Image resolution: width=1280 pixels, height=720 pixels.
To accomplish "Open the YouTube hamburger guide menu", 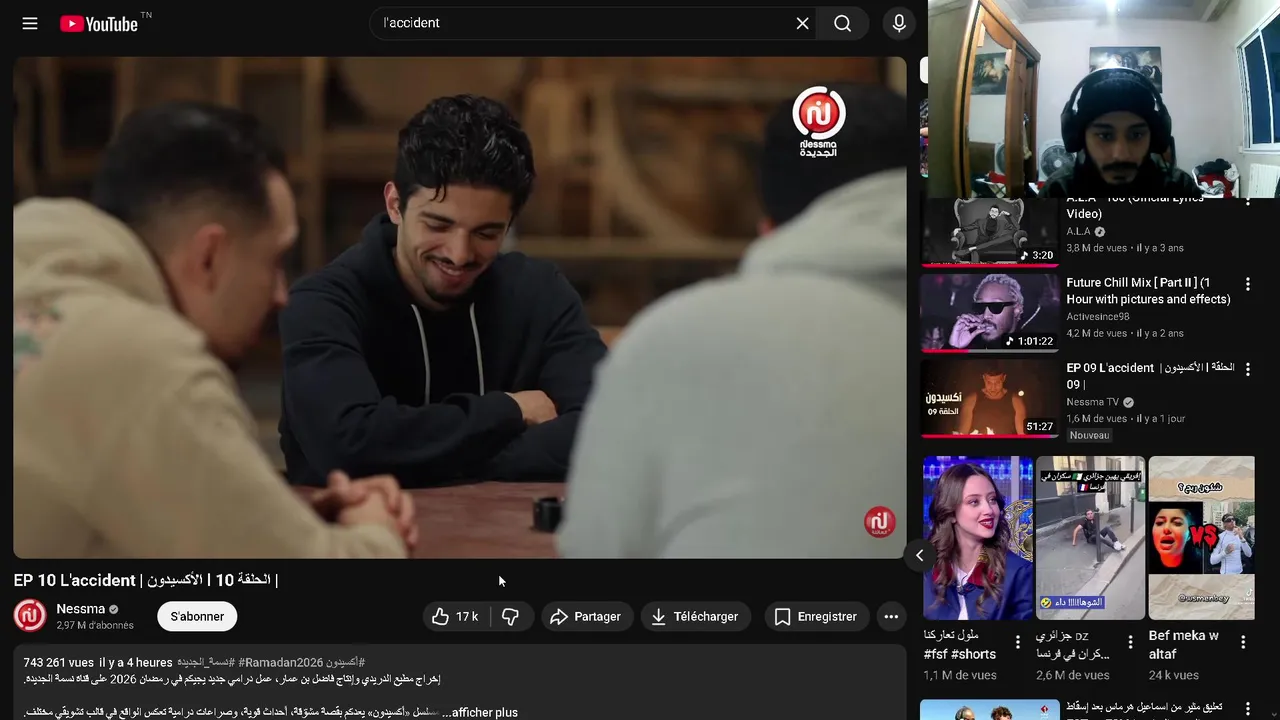I will pyautogui.click(x=30, y=23).
